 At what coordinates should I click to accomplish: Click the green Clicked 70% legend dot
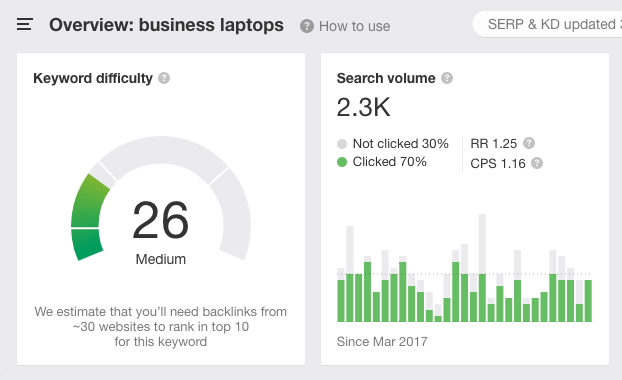click(x=342, y=162)
